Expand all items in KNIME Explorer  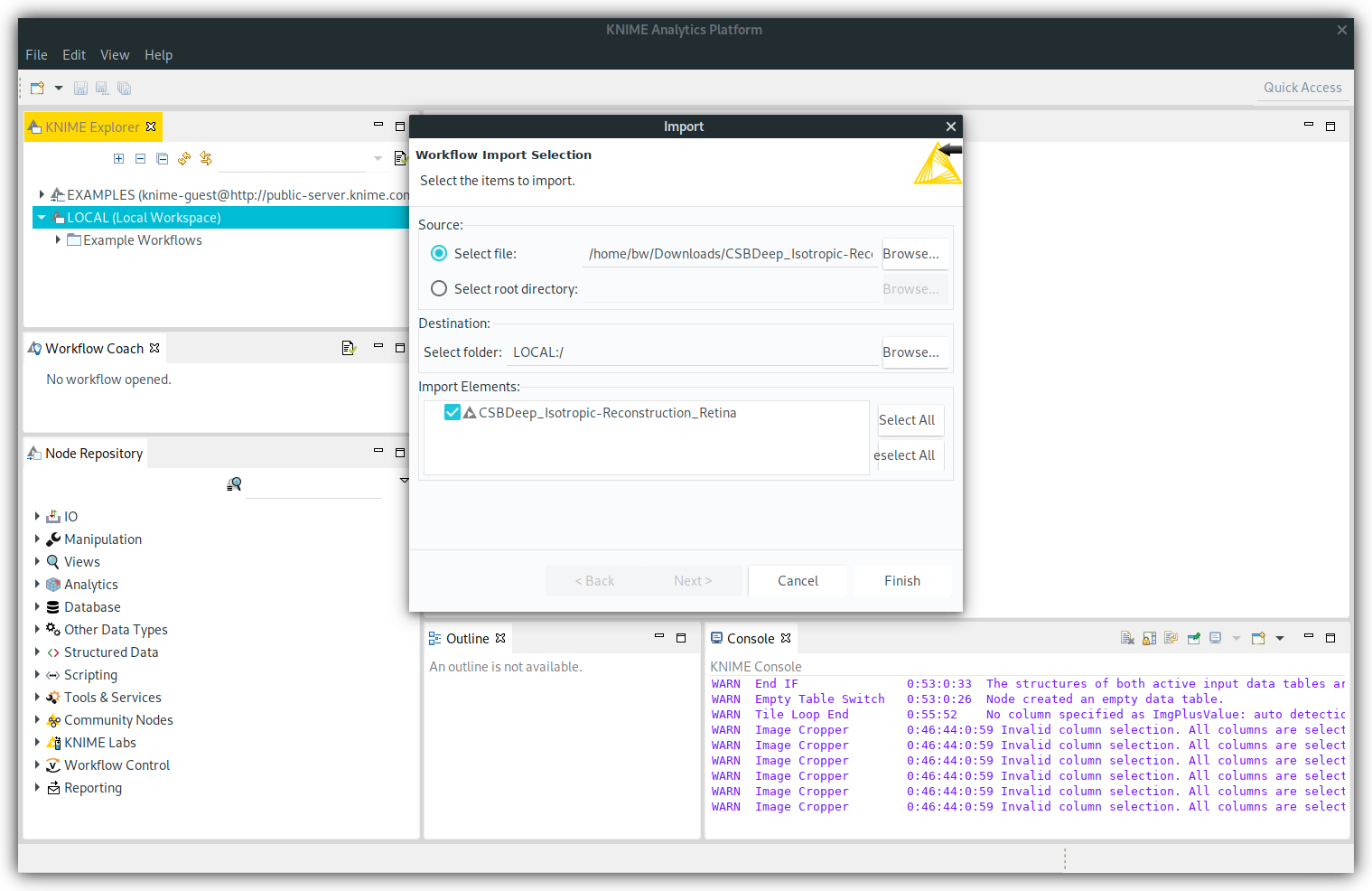pyautogui.click(x=118, y=159)
